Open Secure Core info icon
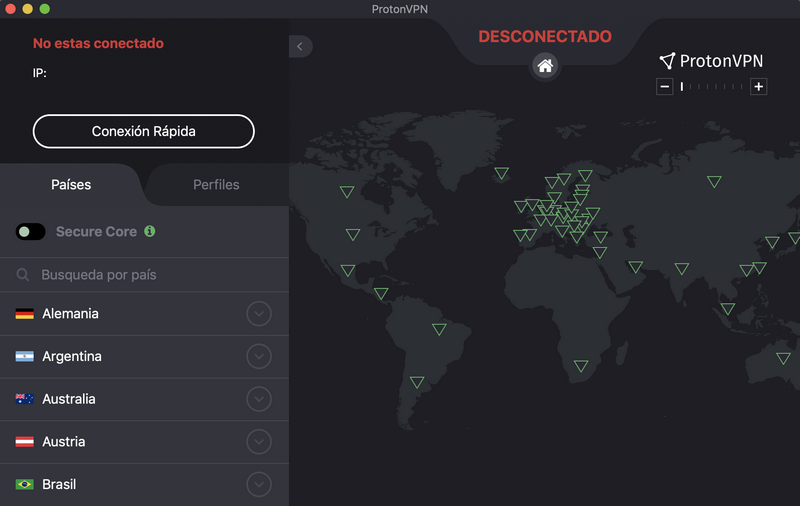 click(149, 231)
